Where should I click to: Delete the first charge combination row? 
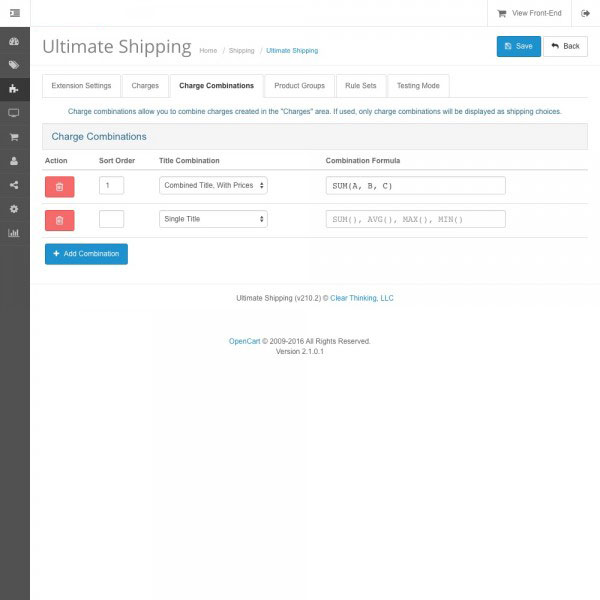59,186
